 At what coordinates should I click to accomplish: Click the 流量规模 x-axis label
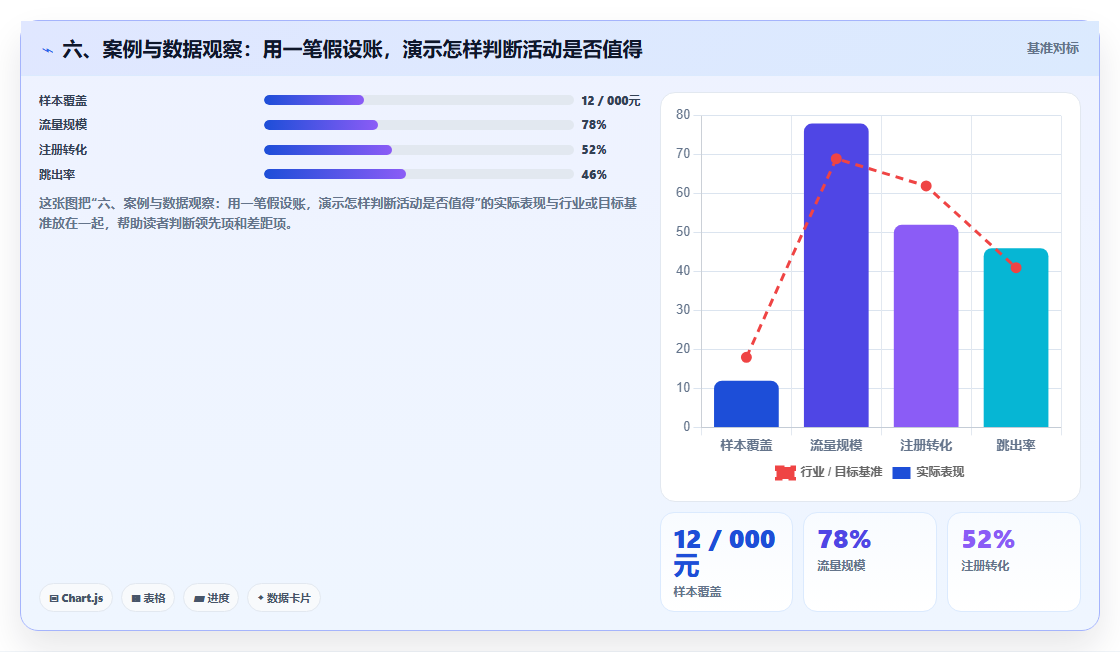836,445
